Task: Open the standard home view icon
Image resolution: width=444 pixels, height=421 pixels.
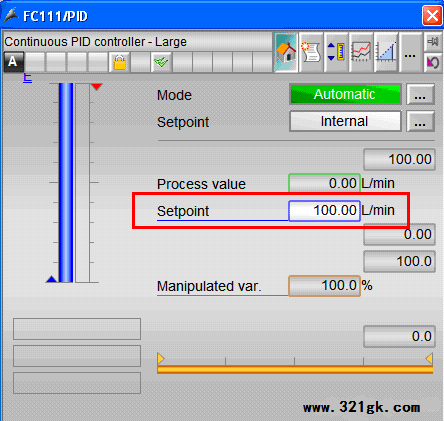Action: [x=286, y=52]
